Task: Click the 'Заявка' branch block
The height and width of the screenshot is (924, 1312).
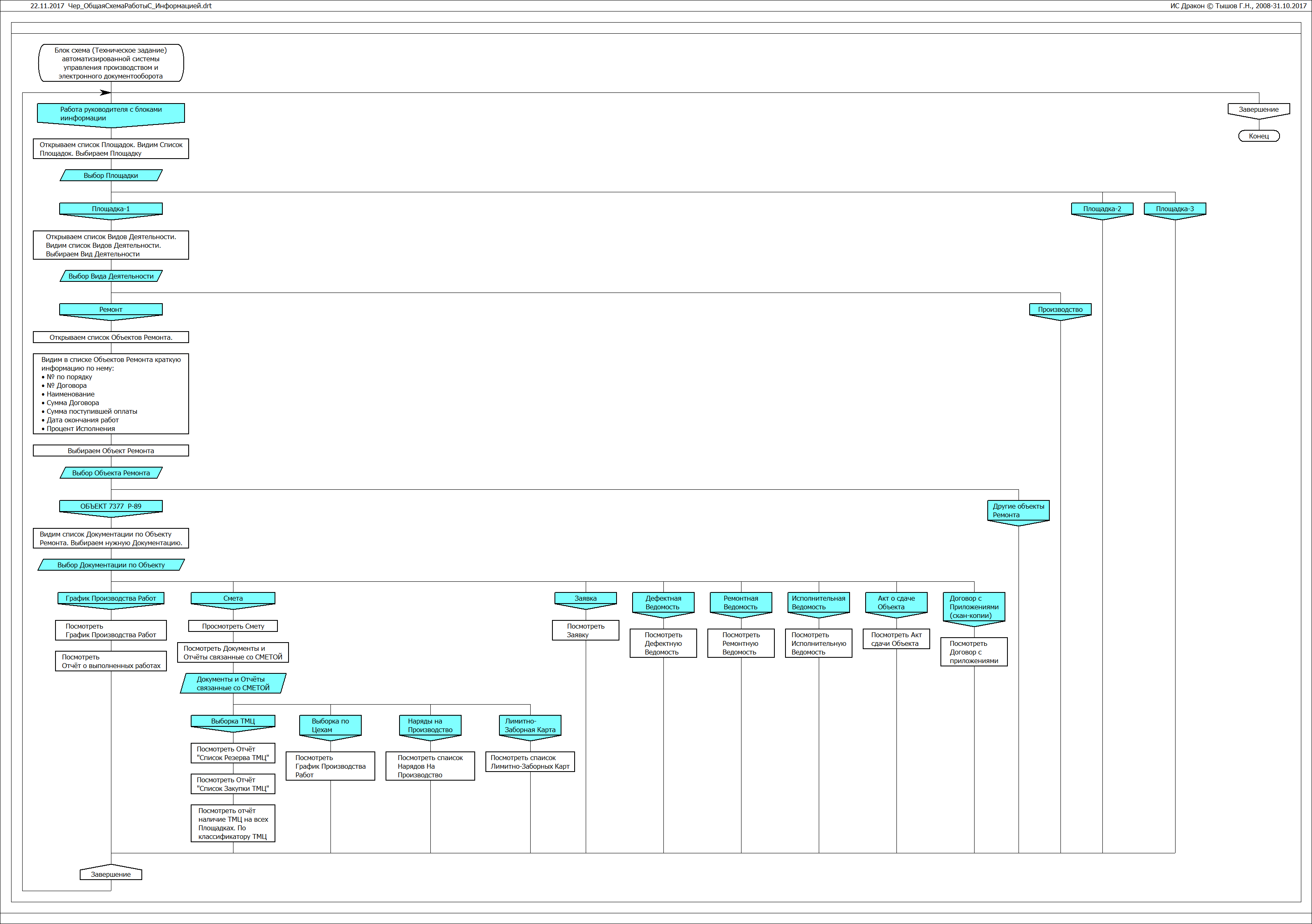Action: point(585,599)
